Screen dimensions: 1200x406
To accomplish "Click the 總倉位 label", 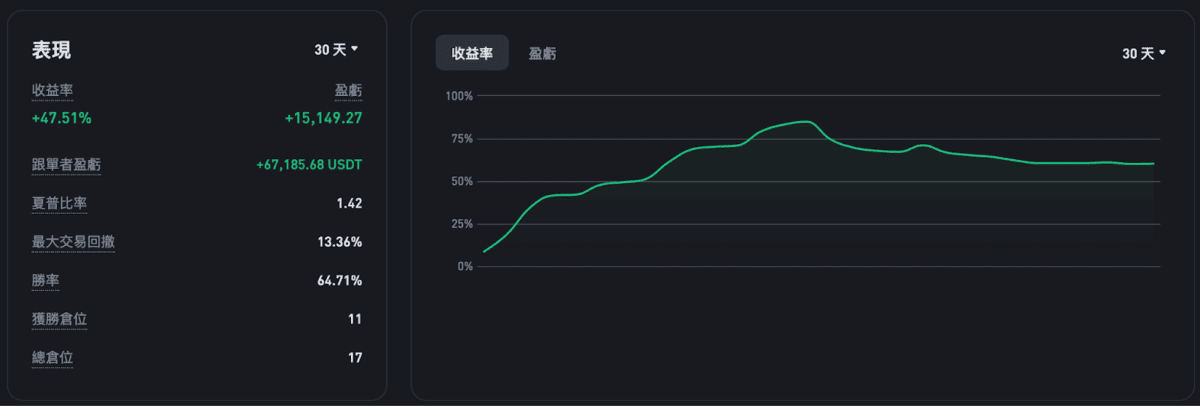I will click(52, 357).
